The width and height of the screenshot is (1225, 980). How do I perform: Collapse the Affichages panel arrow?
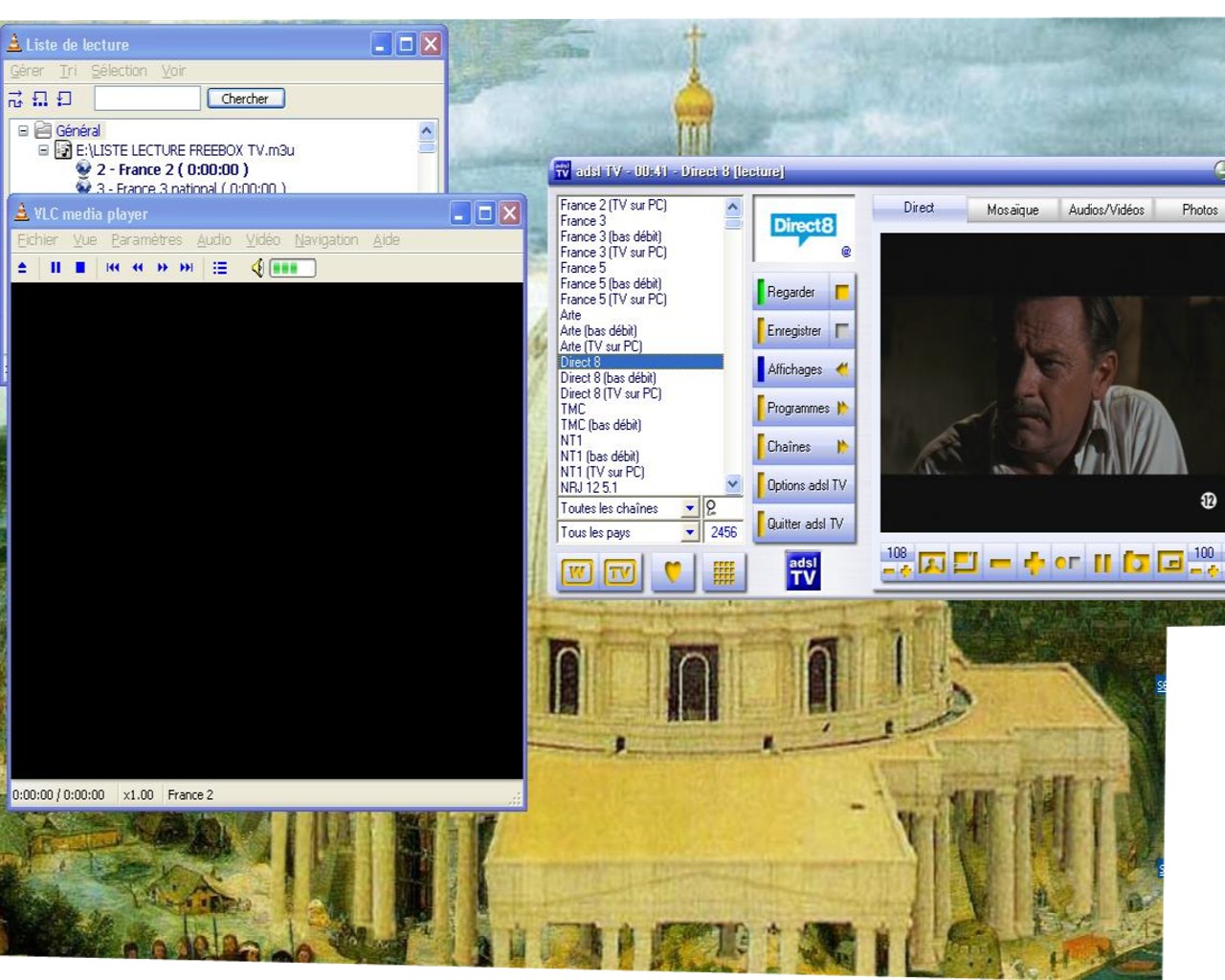pyautogui.click(x=842, y=369)
